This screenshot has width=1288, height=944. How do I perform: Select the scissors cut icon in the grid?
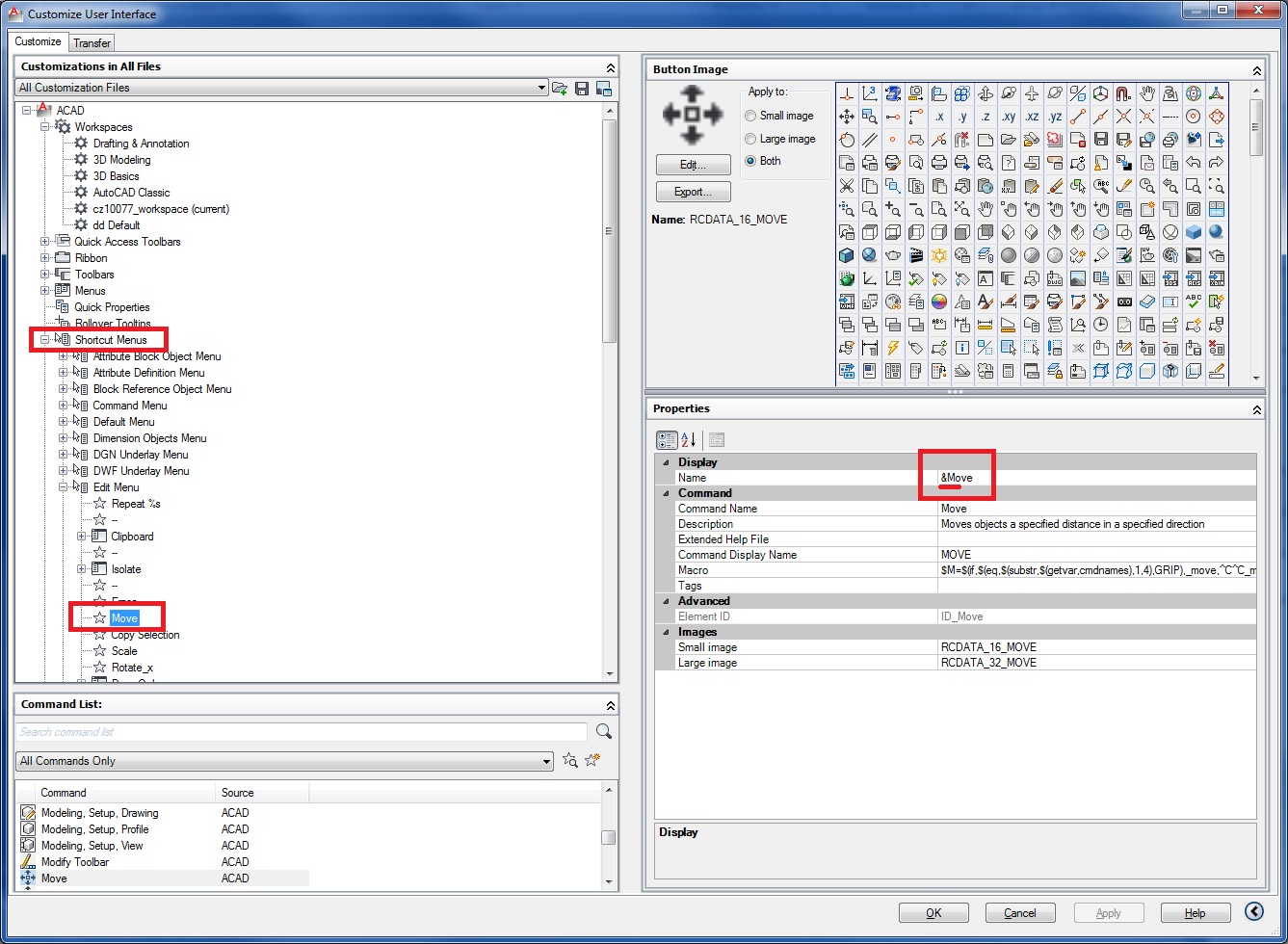[847, 186]
